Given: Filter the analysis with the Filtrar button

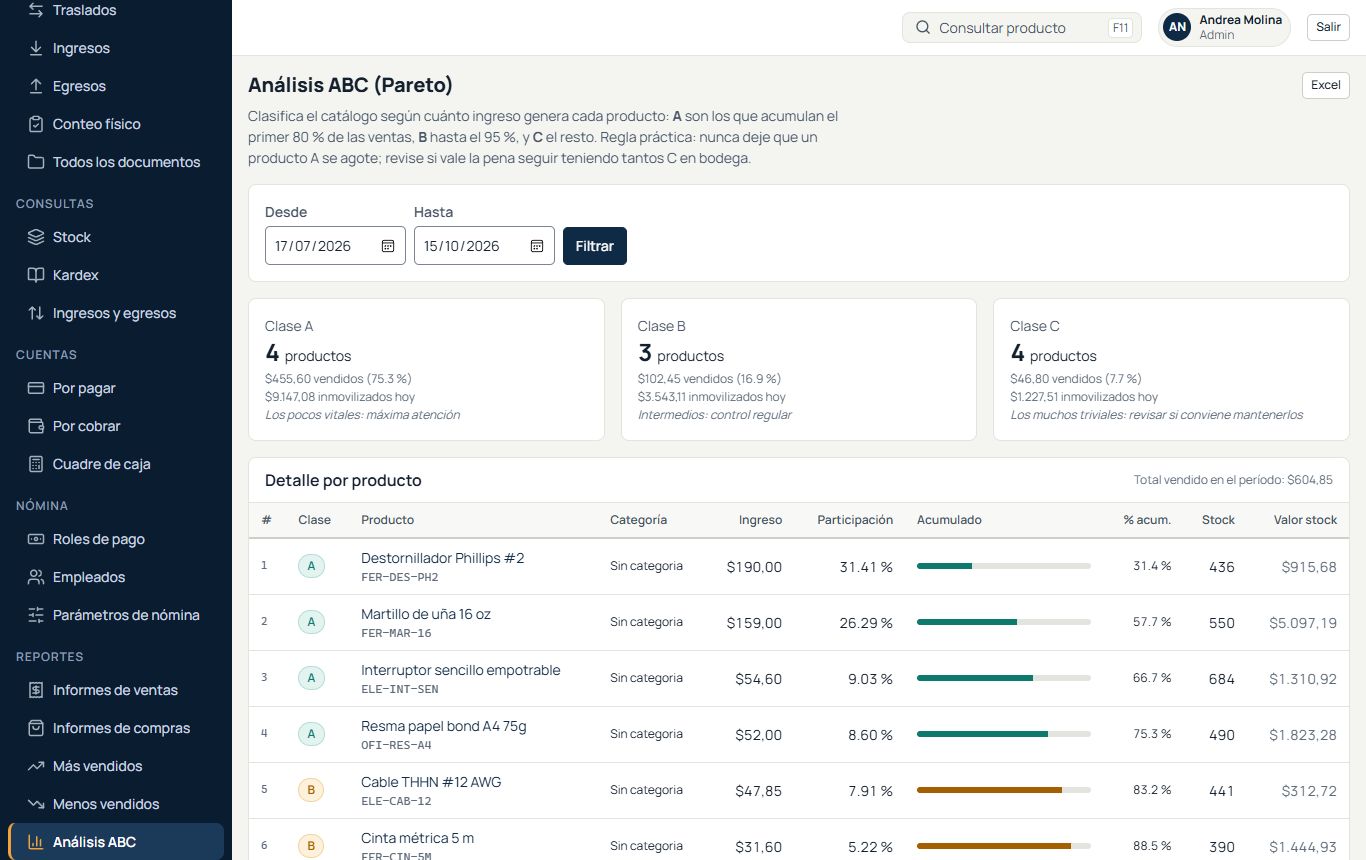Looking at the screenshot, I should [x=595, y=246].
